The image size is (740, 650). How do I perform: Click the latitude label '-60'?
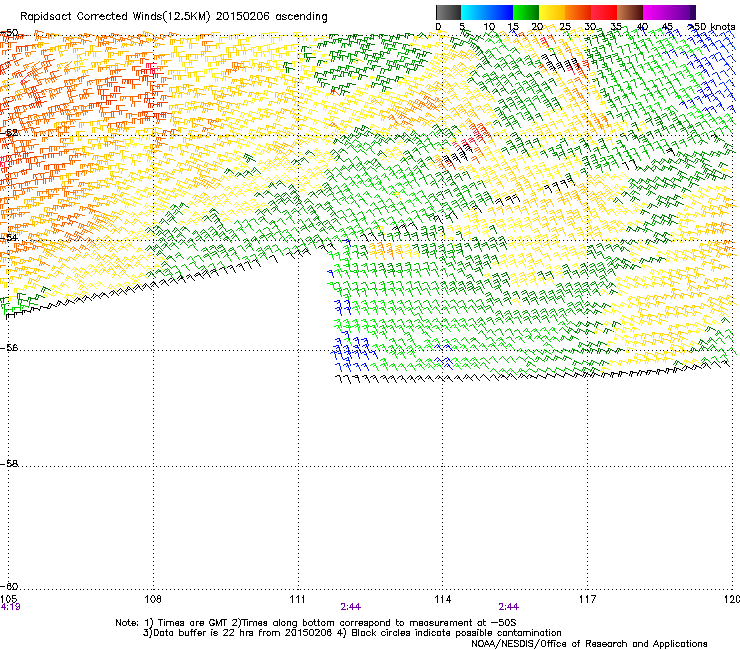click(9, 586)
